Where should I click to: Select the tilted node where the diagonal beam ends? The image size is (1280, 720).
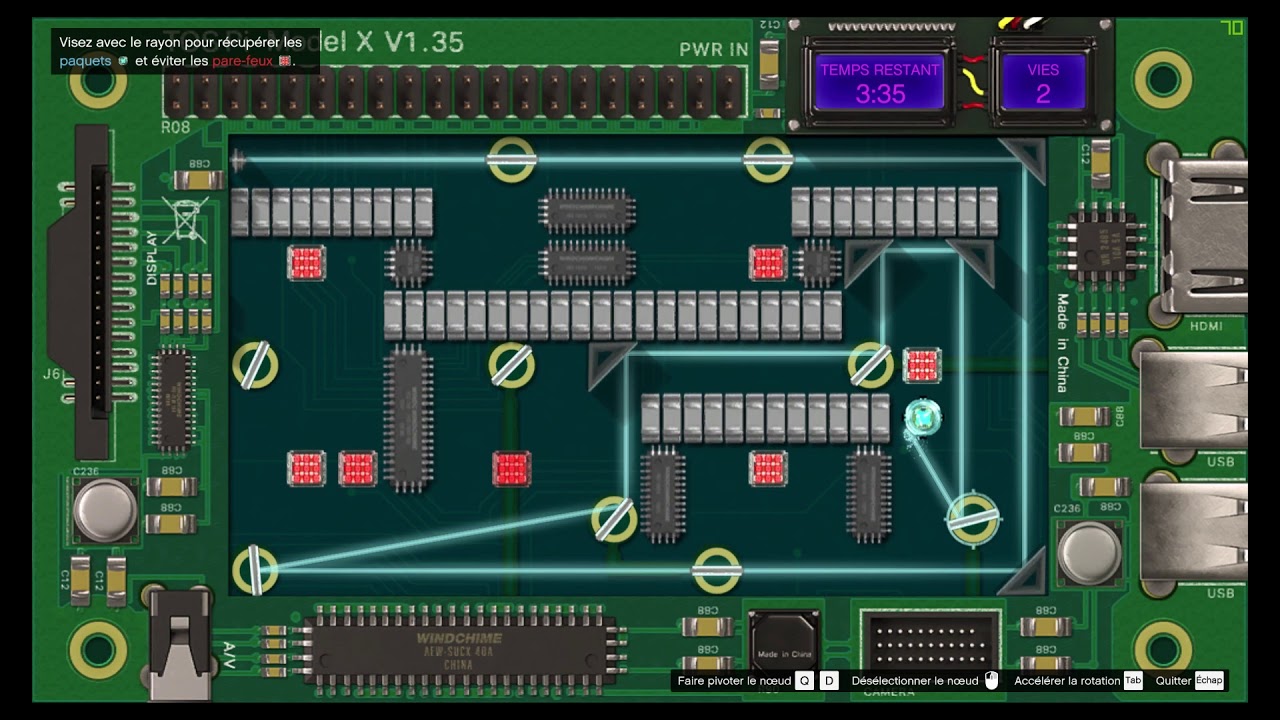tap(614, 518)
